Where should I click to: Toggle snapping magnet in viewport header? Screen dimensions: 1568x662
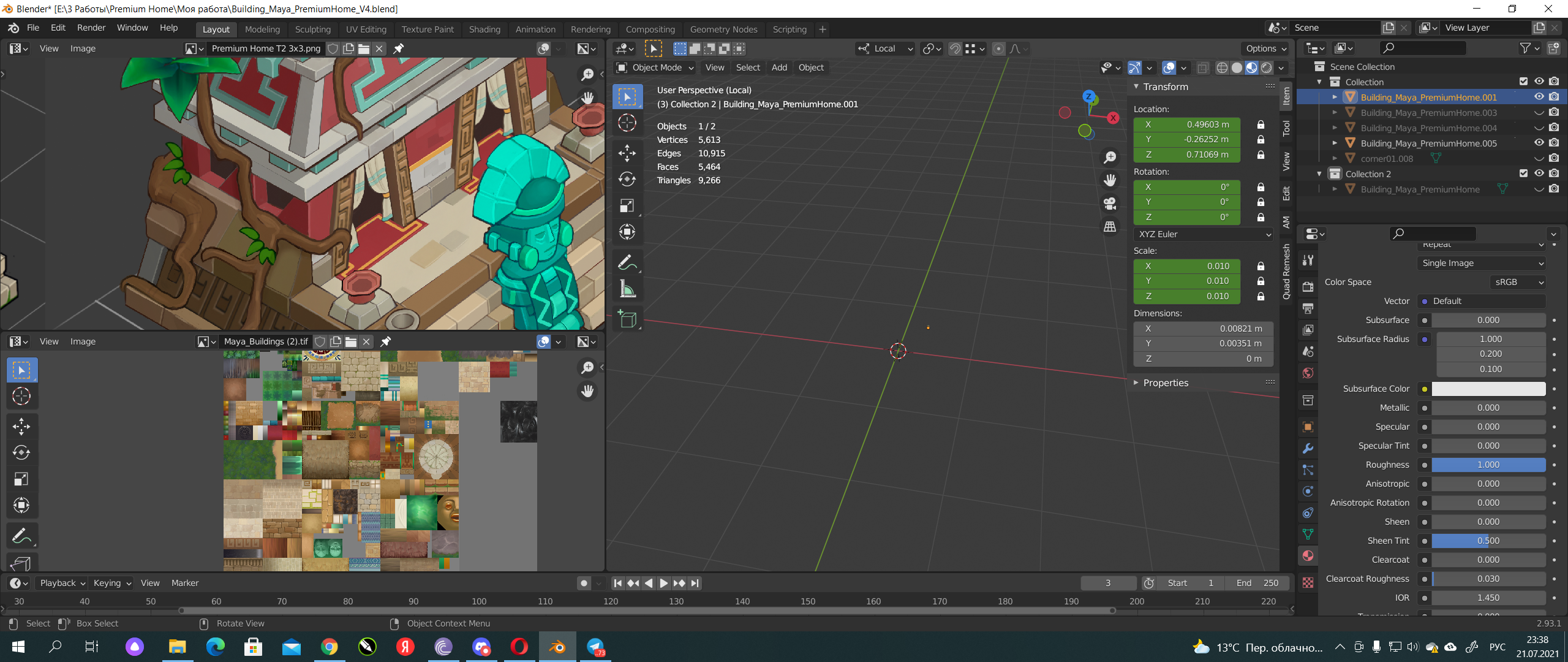click(x=955, y=48)
